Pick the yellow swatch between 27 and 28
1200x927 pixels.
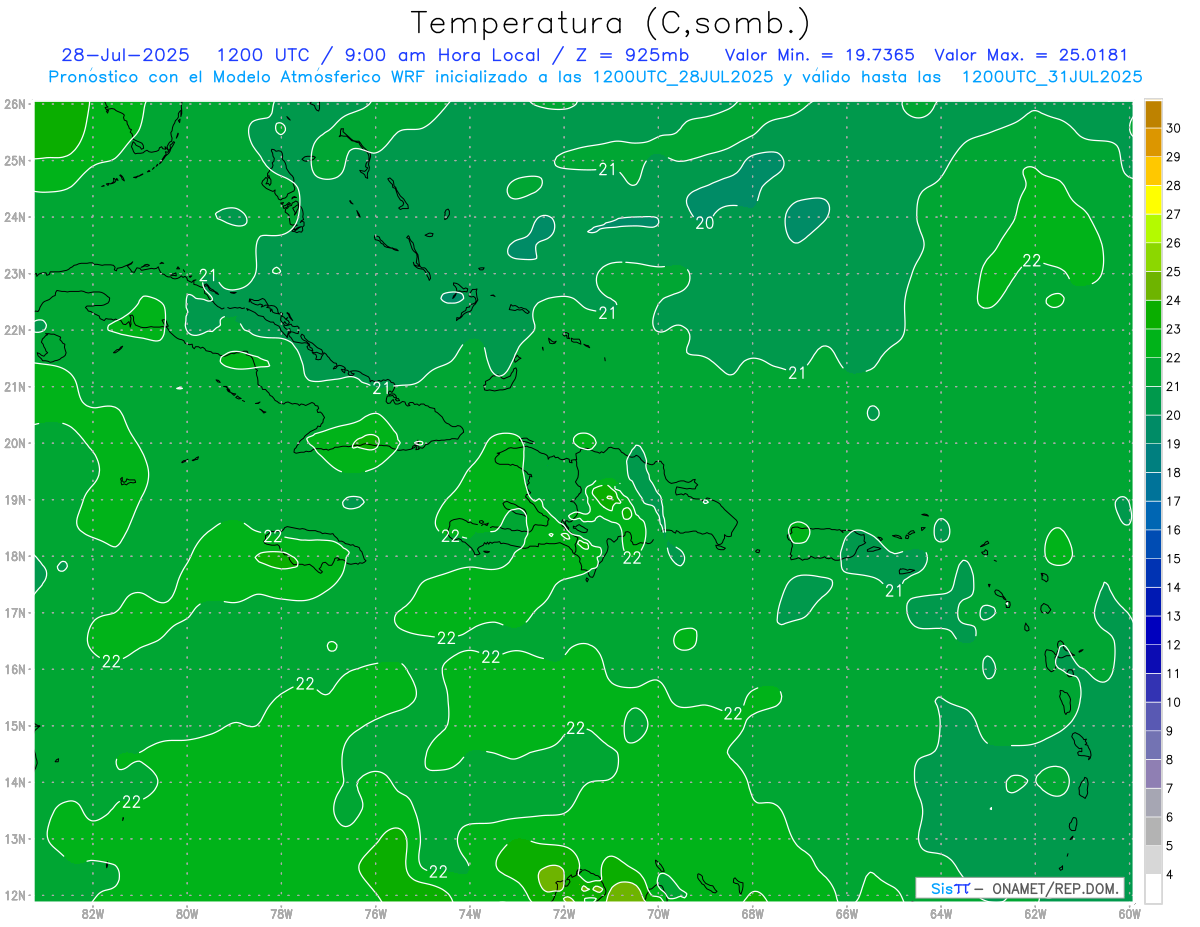[1154, 200]
